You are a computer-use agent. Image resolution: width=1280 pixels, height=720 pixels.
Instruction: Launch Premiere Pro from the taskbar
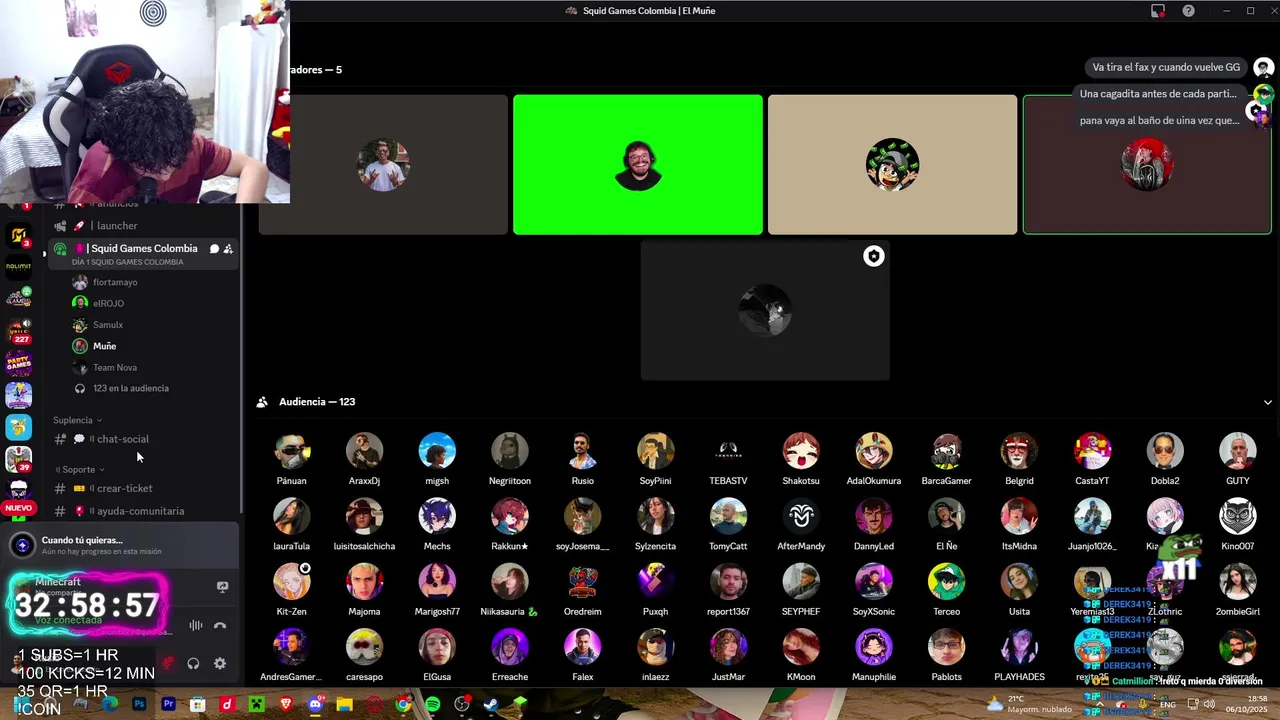tap(168, 705)
